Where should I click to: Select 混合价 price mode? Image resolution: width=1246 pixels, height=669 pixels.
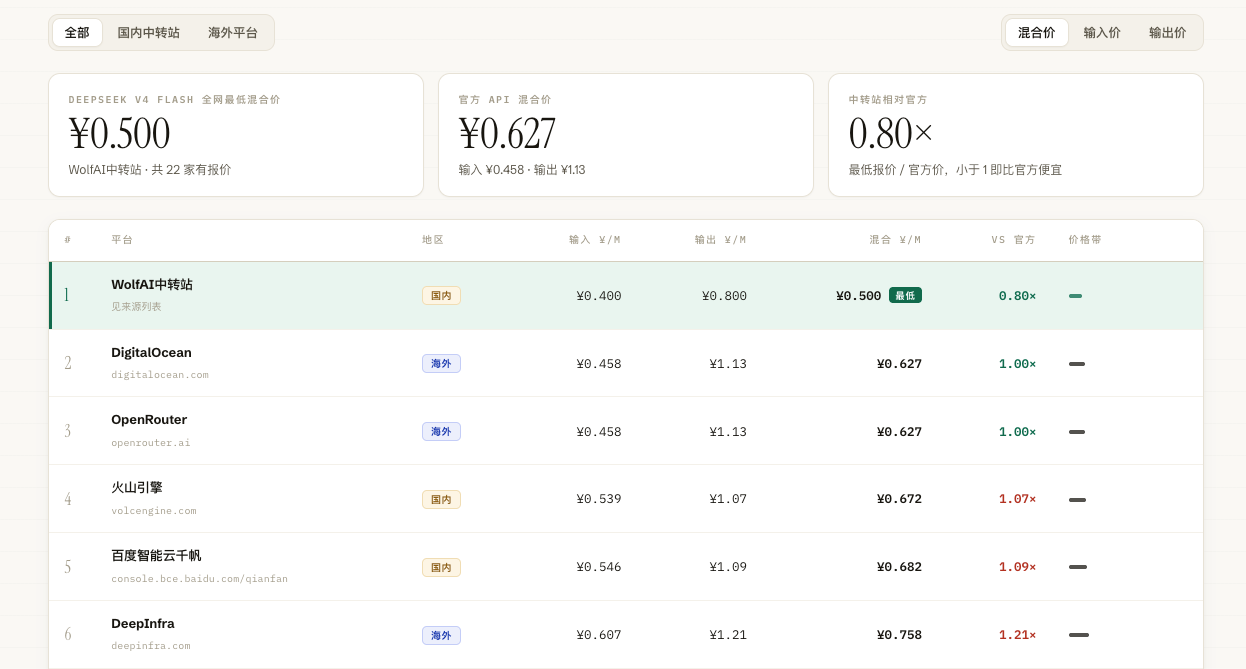(1037, 32)
